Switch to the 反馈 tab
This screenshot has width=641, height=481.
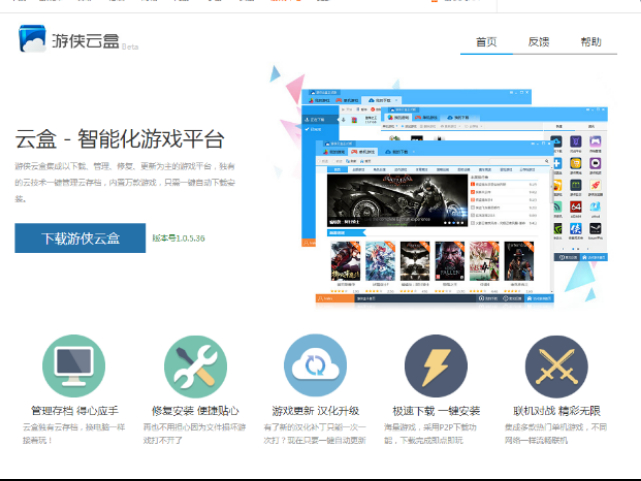(x=538, y=42)
